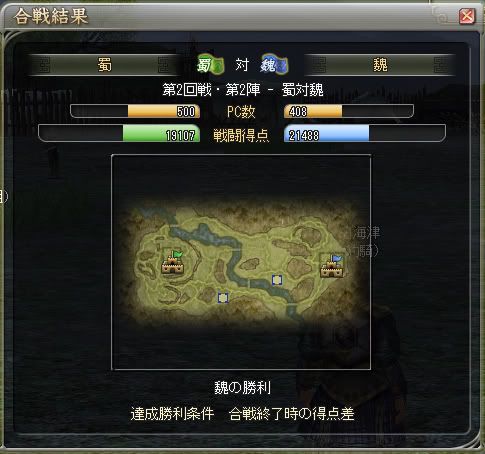This screenshot has width=485, height=454.
Task: Click the 達成勝利条件 condition text
Action: (x=172, y=414)
